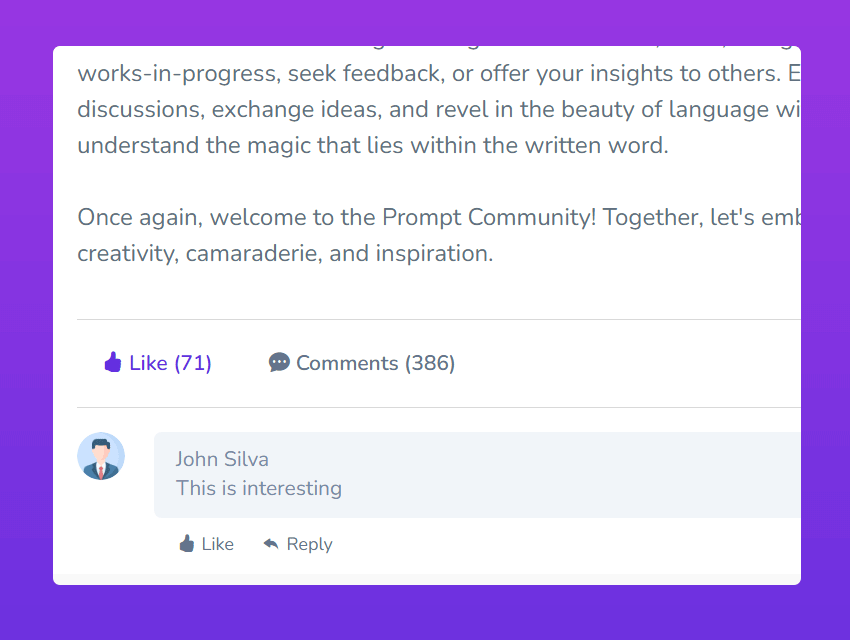The height and width of the screenshot is (640, 850).
Task: Click the "creativity, camaraderie, and inspiration" line
Action: coord(285,254)
